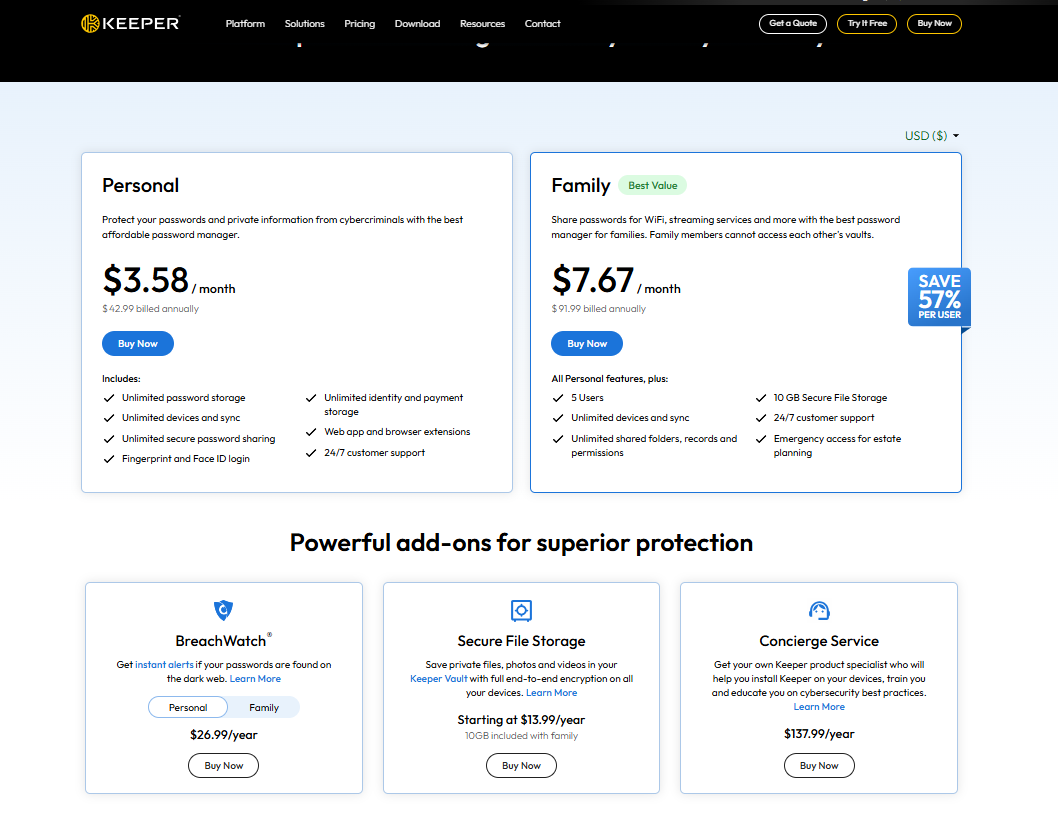Open the USD ($) currency dropdown
Screen dimensions: 1058x831
[932, 136]
